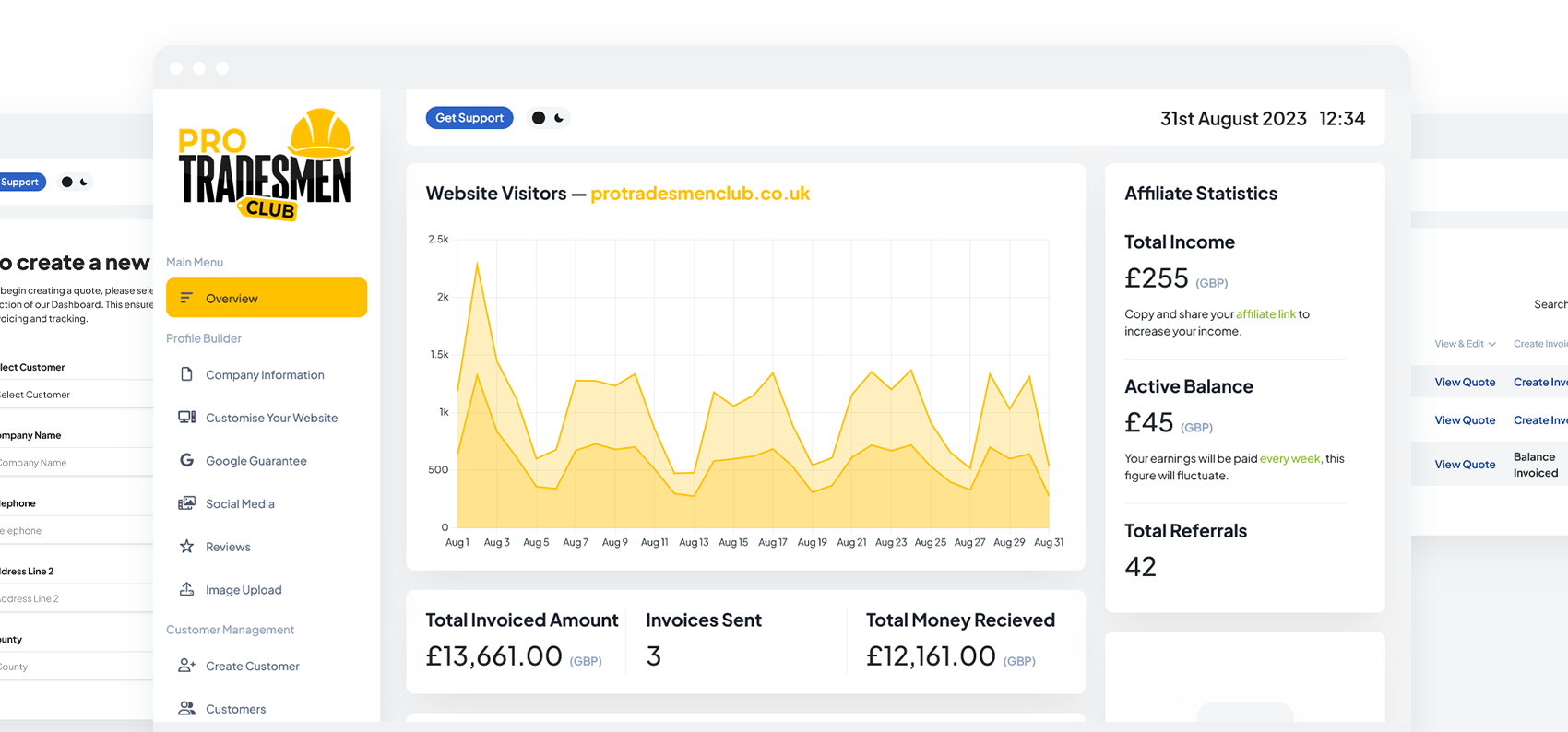The width and height of the screenshot is (1568, 732).
Task: Click £12,161.00 total money received
Action: point(931,655)
